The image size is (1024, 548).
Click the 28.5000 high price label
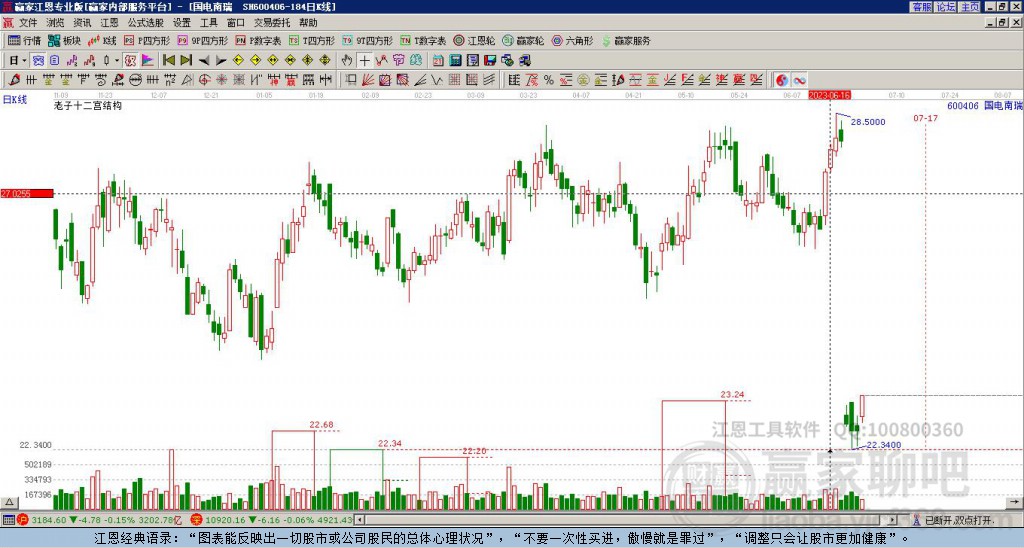(x=868, y=122)
